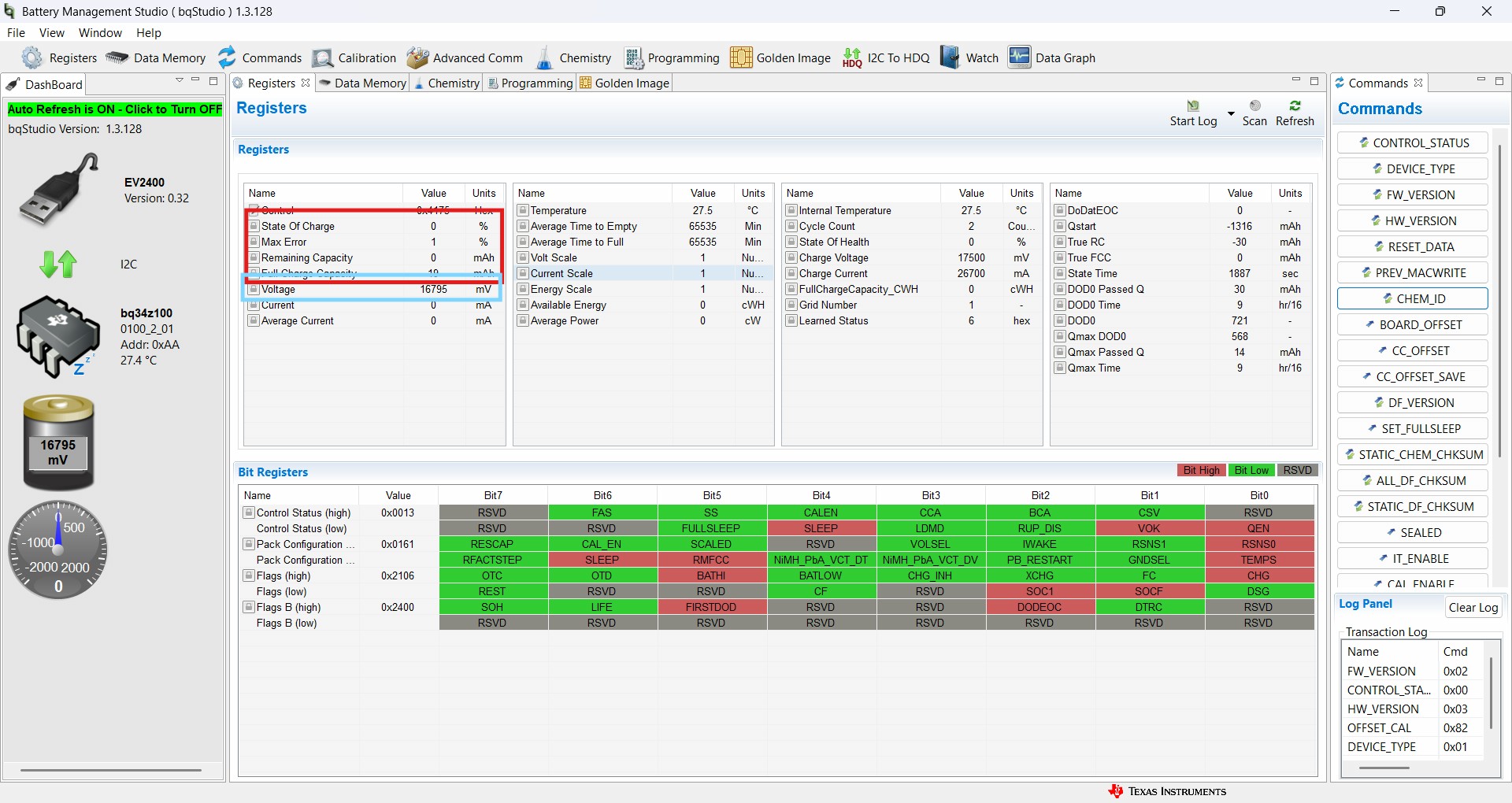This screenshot has height=803, width=1512.
Task: Open the View menu
Action: pos(52,33)
